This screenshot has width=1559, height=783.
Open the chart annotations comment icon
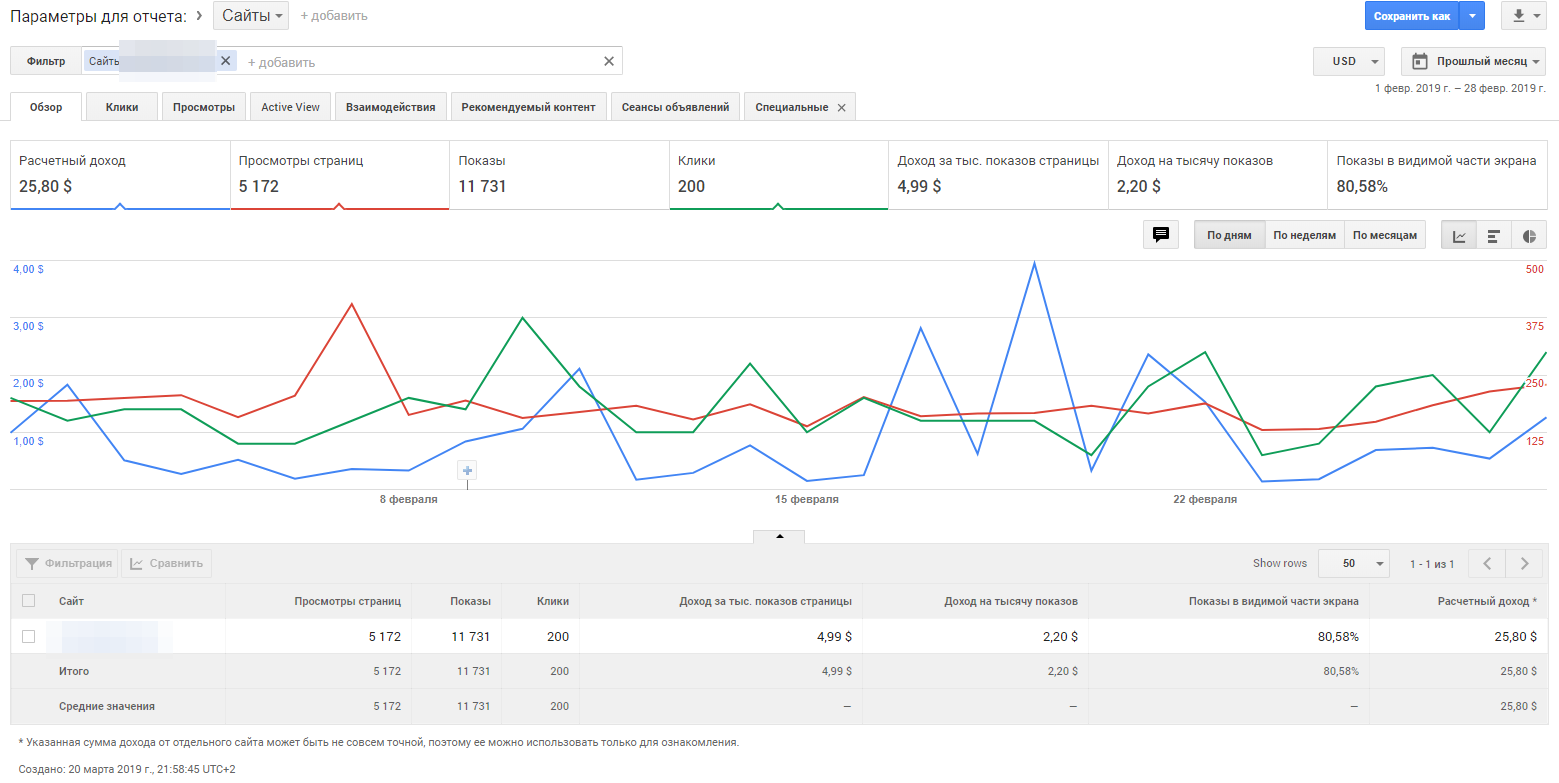click(x=1160, y=235)
